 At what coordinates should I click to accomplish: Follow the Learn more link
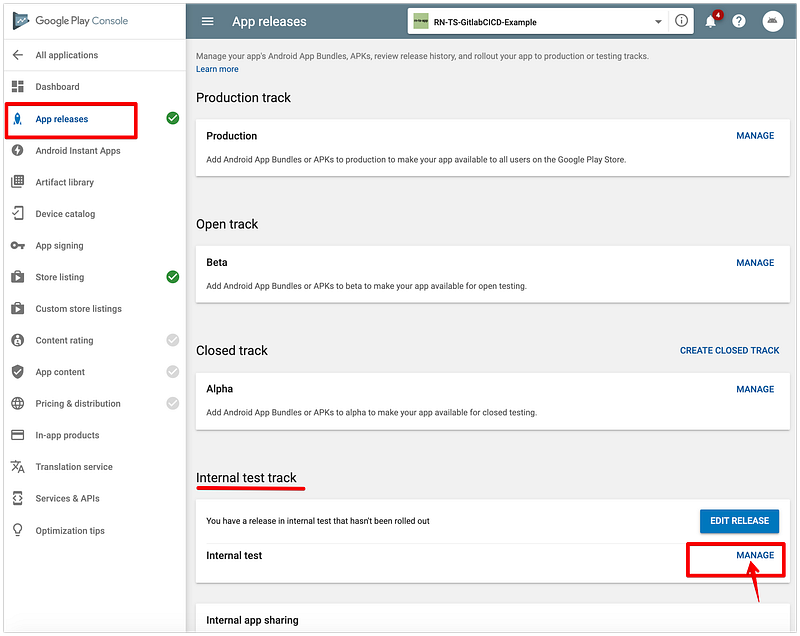click(217, 69)
